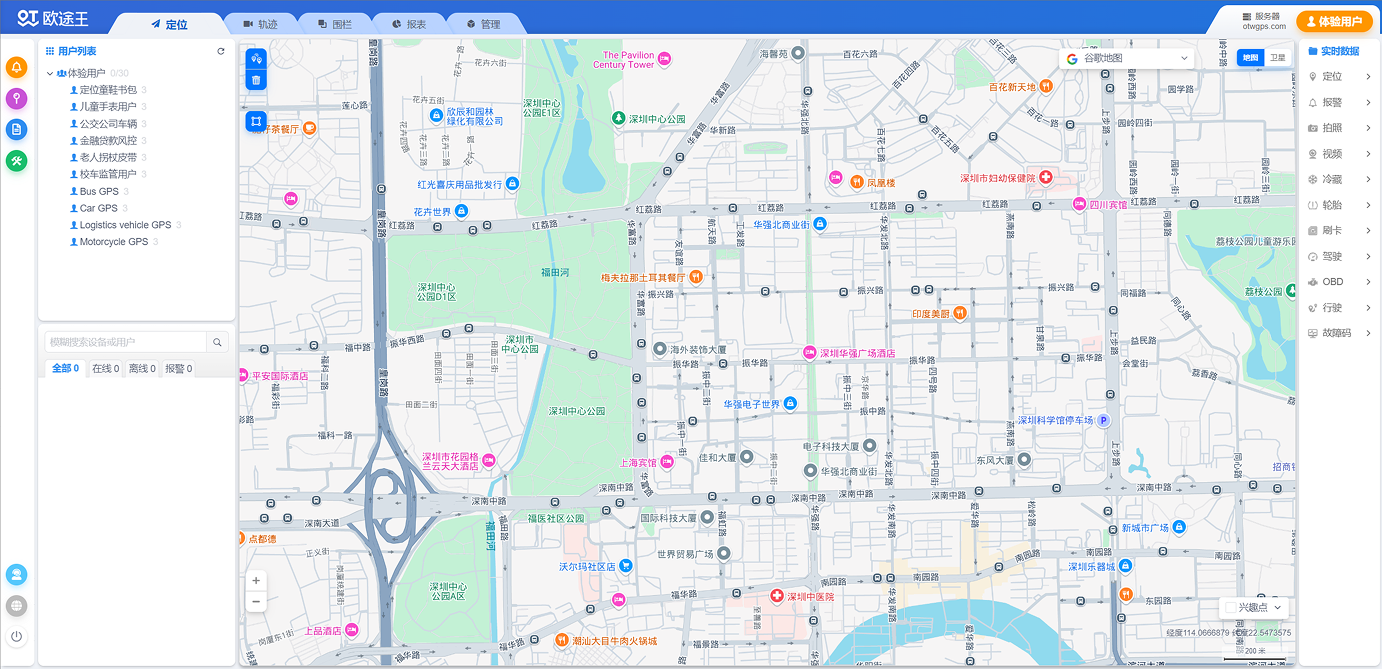Image resolution: width=1382 pixels, height=669 pixels.
Task: Click the orange alarm bell sidebar icon
Action: [17, 67]
